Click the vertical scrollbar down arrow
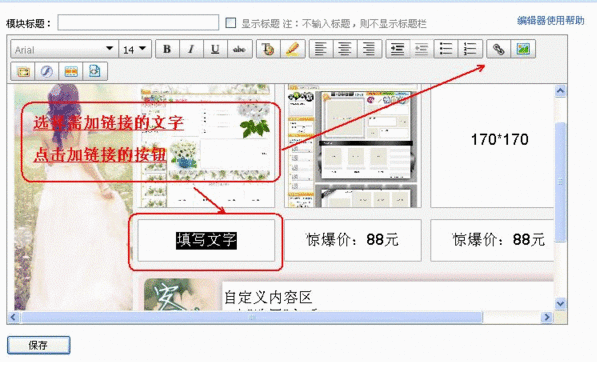This screenshot has width=600, height=368. (560, 304)
